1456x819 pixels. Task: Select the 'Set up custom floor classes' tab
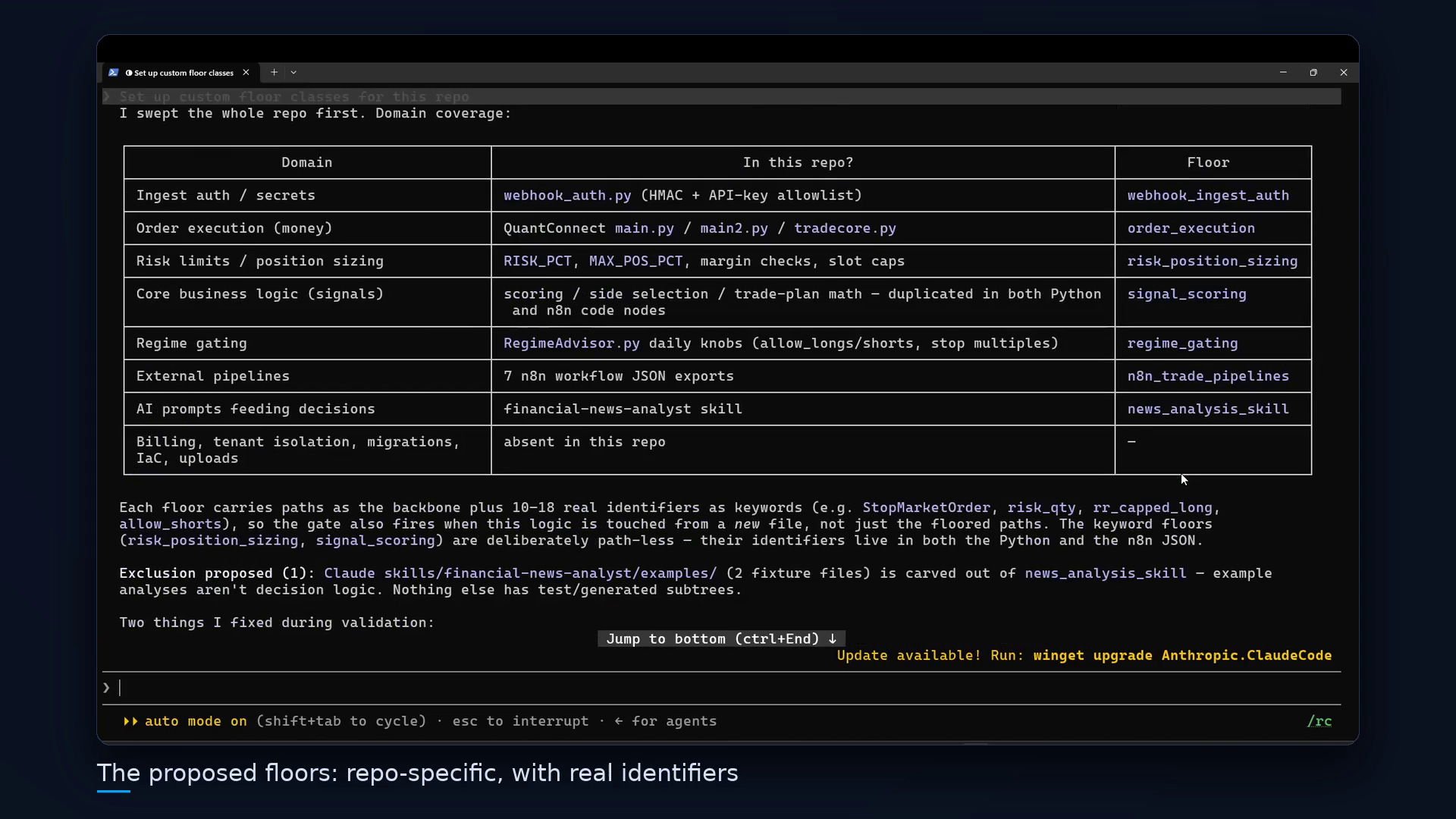[180, 73]
